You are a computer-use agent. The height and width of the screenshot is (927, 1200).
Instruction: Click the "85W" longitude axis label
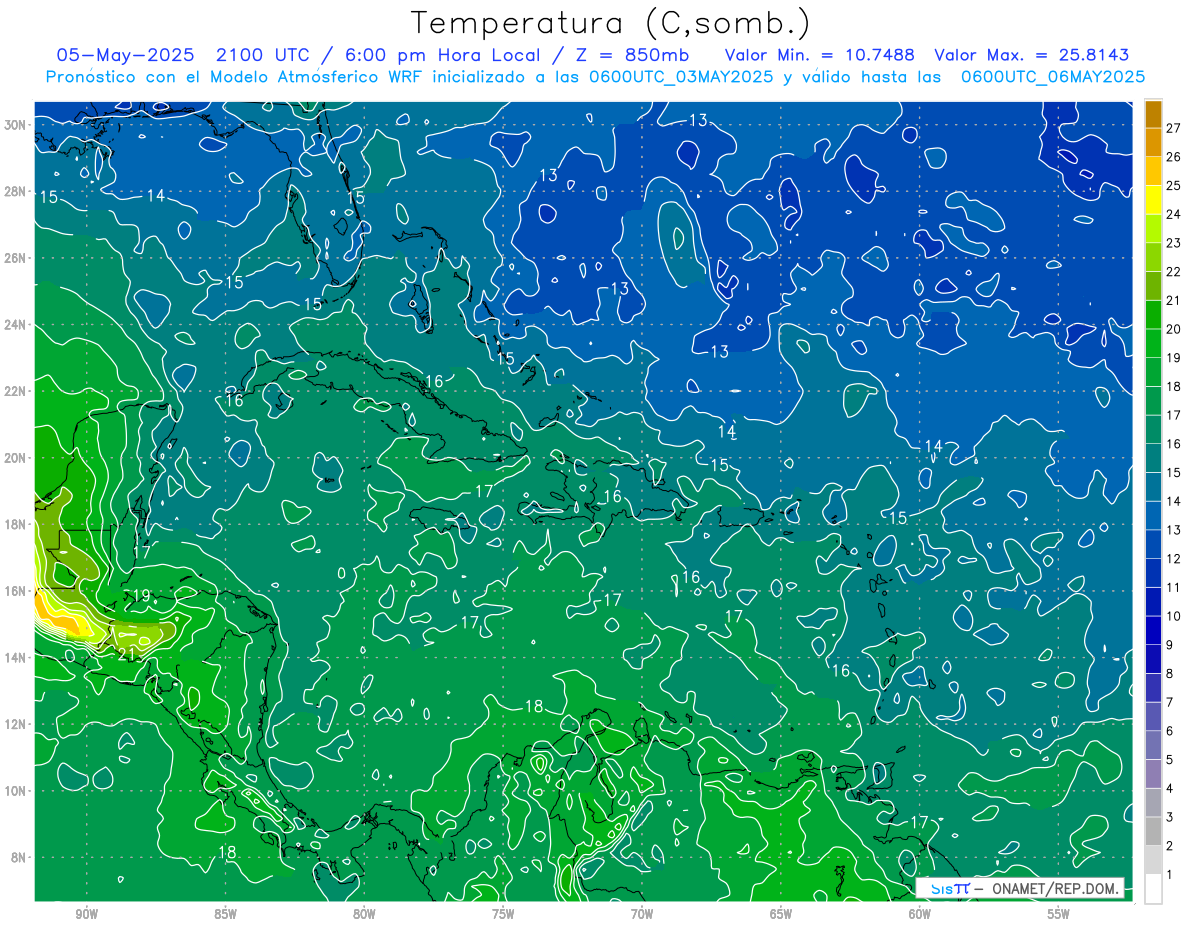point(225,914)
